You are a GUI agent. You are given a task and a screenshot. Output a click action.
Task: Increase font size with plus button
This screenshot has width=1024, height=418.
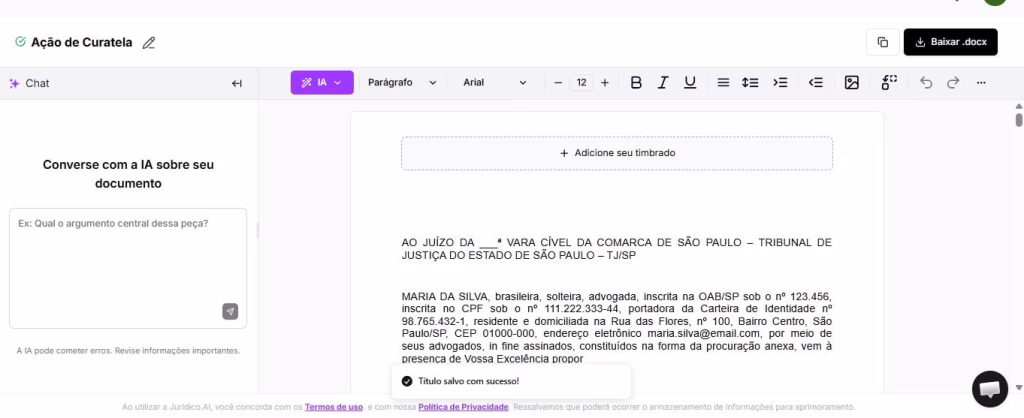pos(605,83)
